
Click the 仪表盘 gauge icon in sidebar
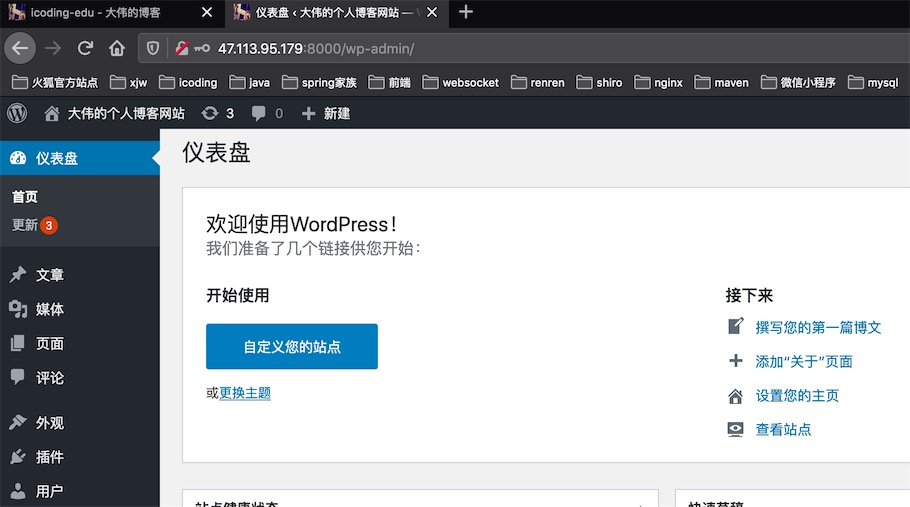click(18, 158)
